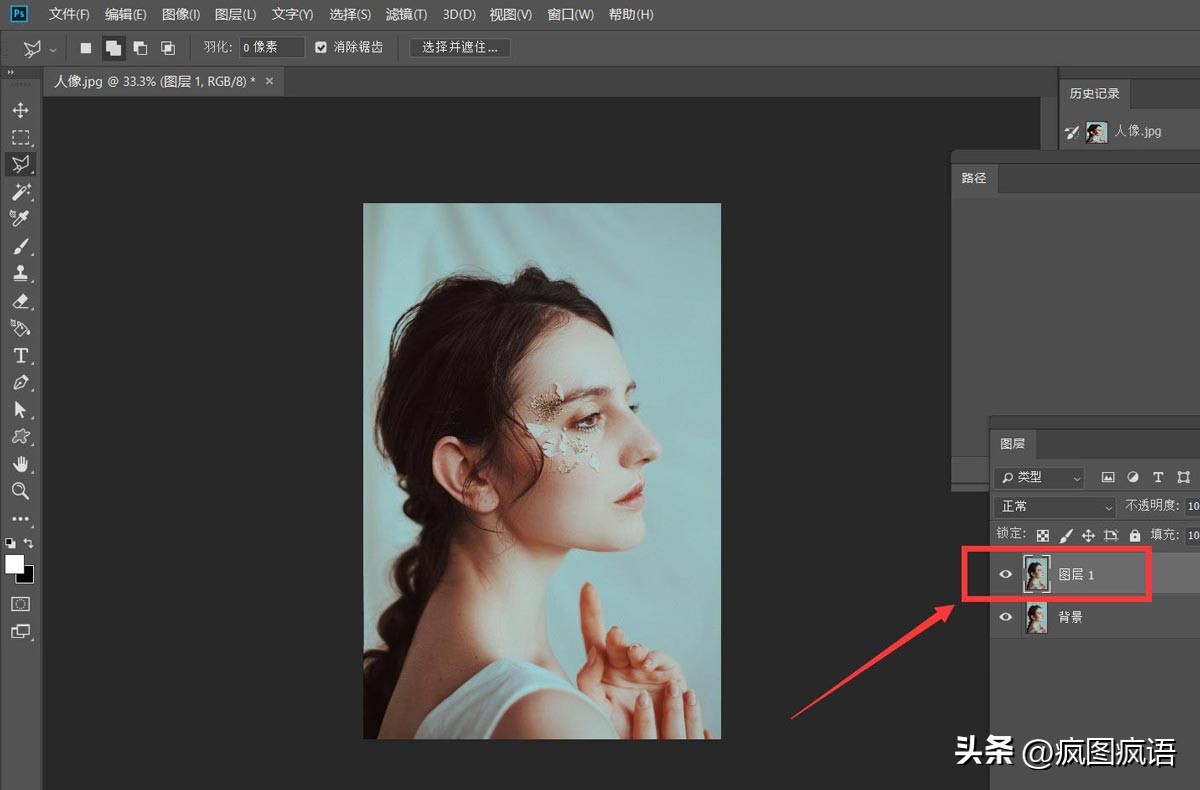Open the layer filter type dropdown 类型
Viewport: 1200px width, 790px height.
1038,477
